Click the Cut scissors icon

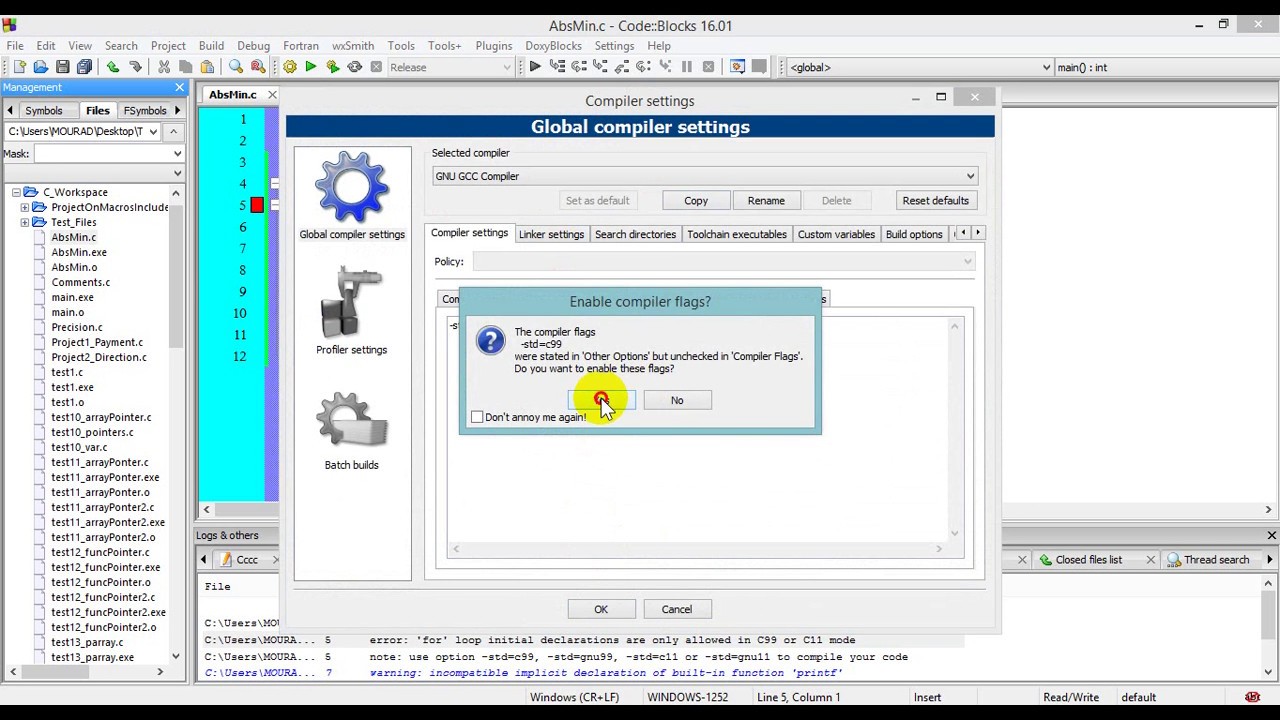[164, 67]
